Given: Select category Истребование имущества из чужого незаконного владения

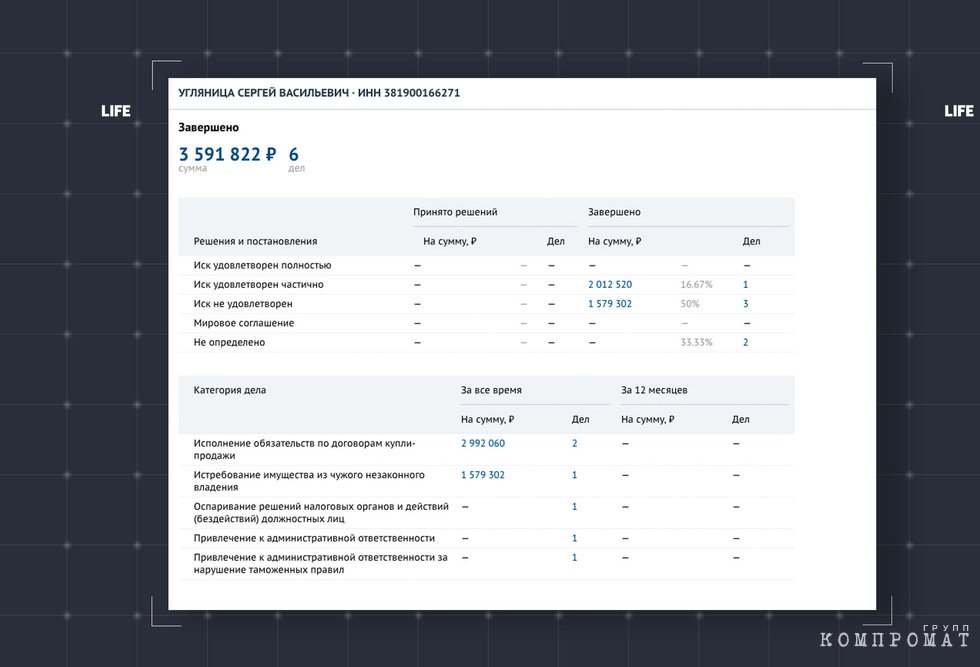Looking at the screenshot, I should (x=309, y=481).
